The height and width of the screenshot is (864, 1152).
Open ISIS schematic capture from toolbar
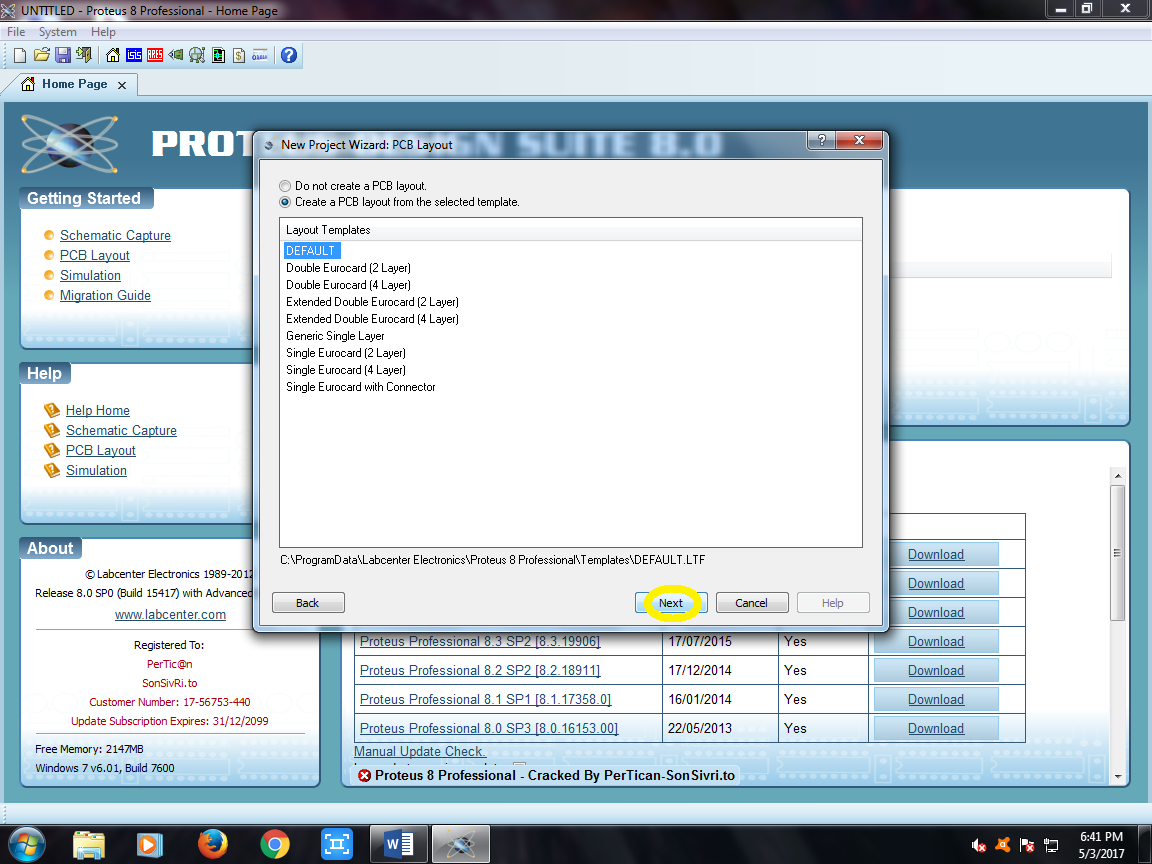(134, 55)
